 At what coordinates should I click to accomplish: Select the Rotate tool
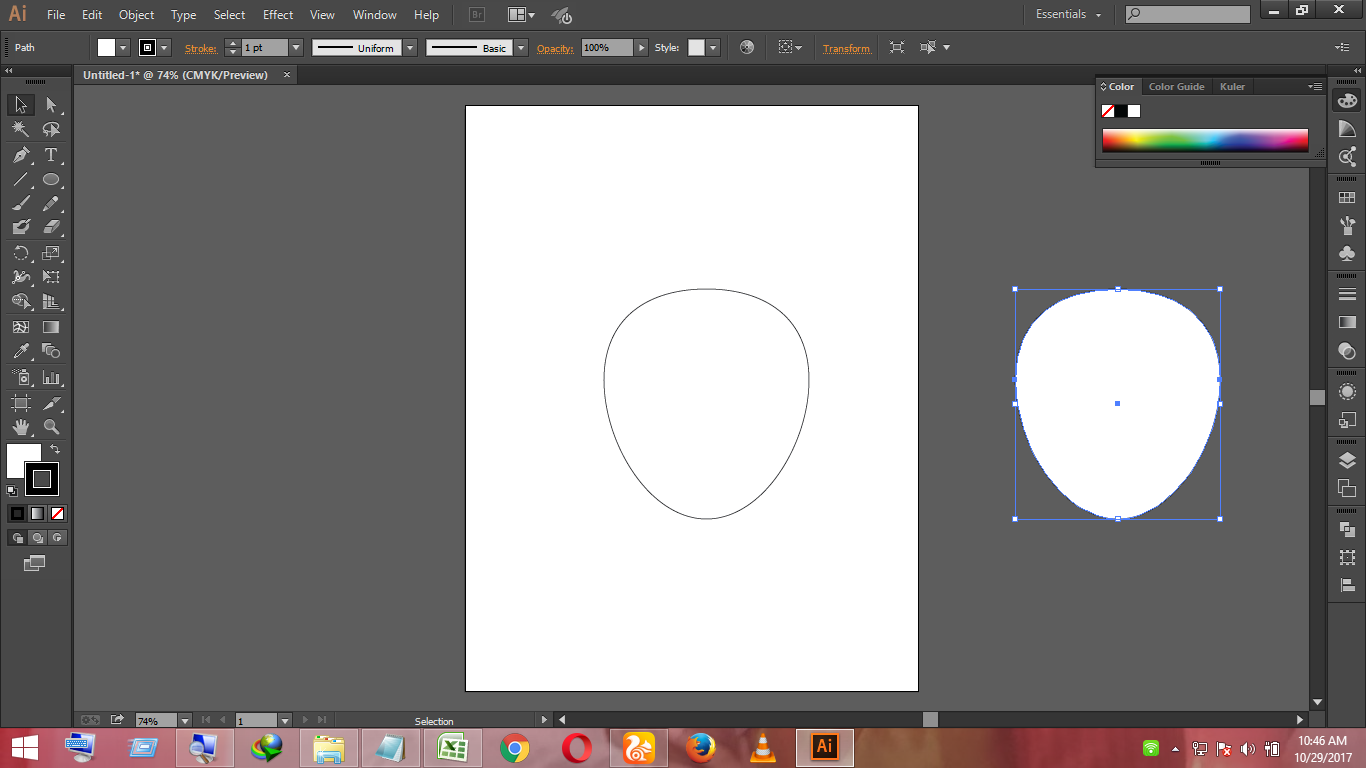pyautogui.click(x=20, y=253)
